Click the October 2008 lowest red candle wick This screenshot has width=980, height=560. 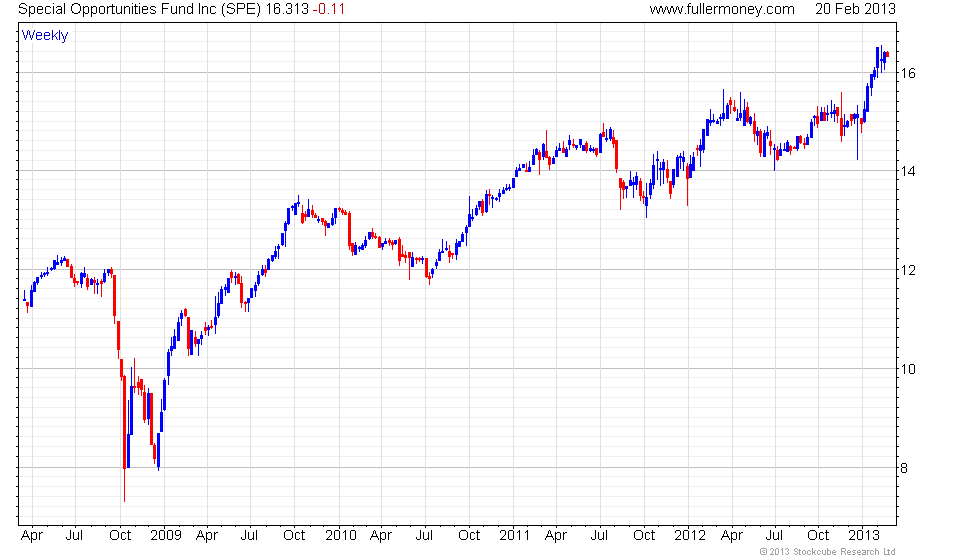point(124,490)
